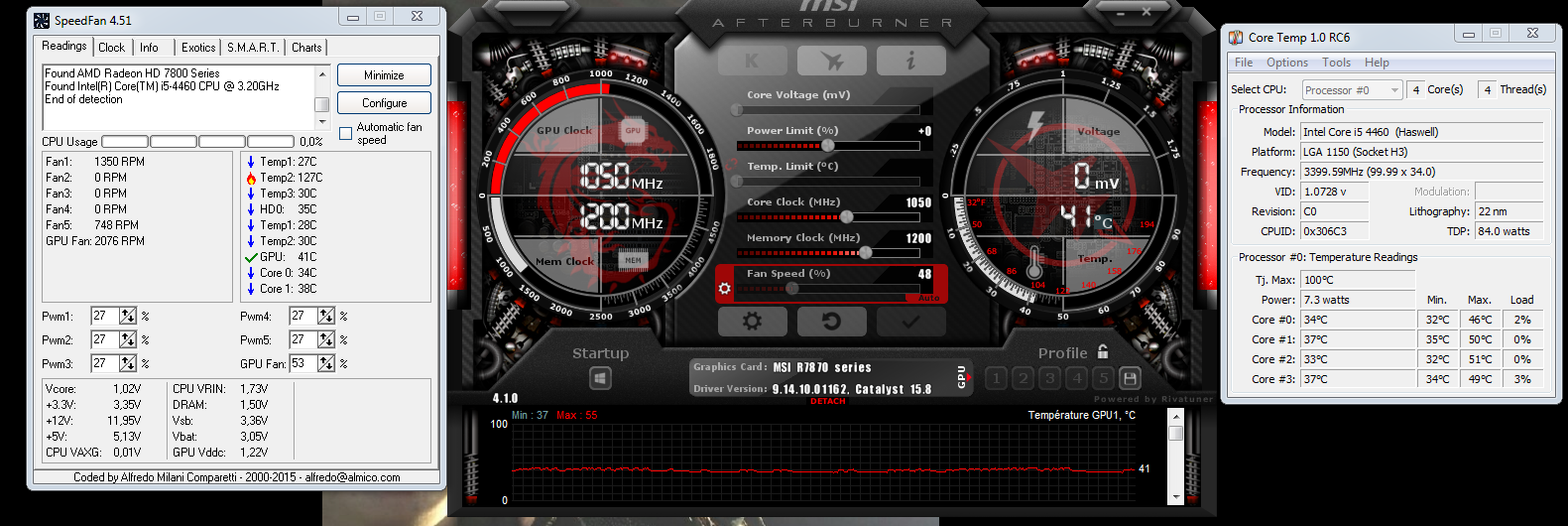This screenshot has width=1568, height=526.
Task: Click the blue arrow beside Core 0 34C
Action: [251, 273]
